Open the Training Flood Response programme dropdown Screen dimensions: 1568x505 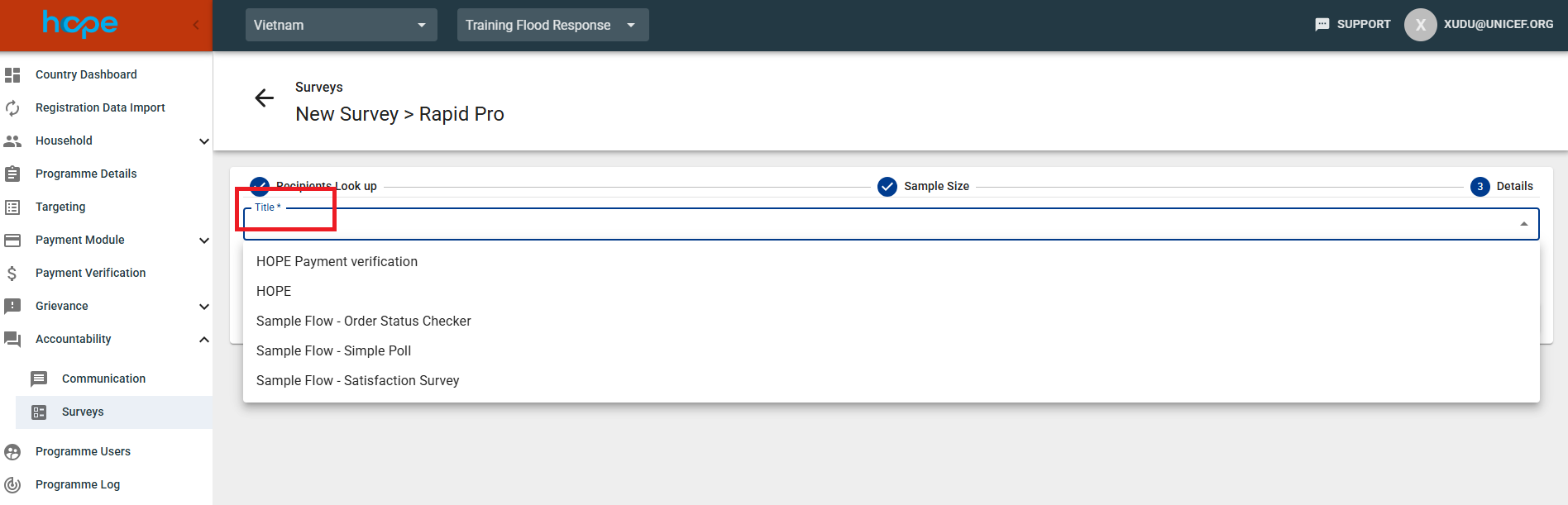[x=552, y=25]
